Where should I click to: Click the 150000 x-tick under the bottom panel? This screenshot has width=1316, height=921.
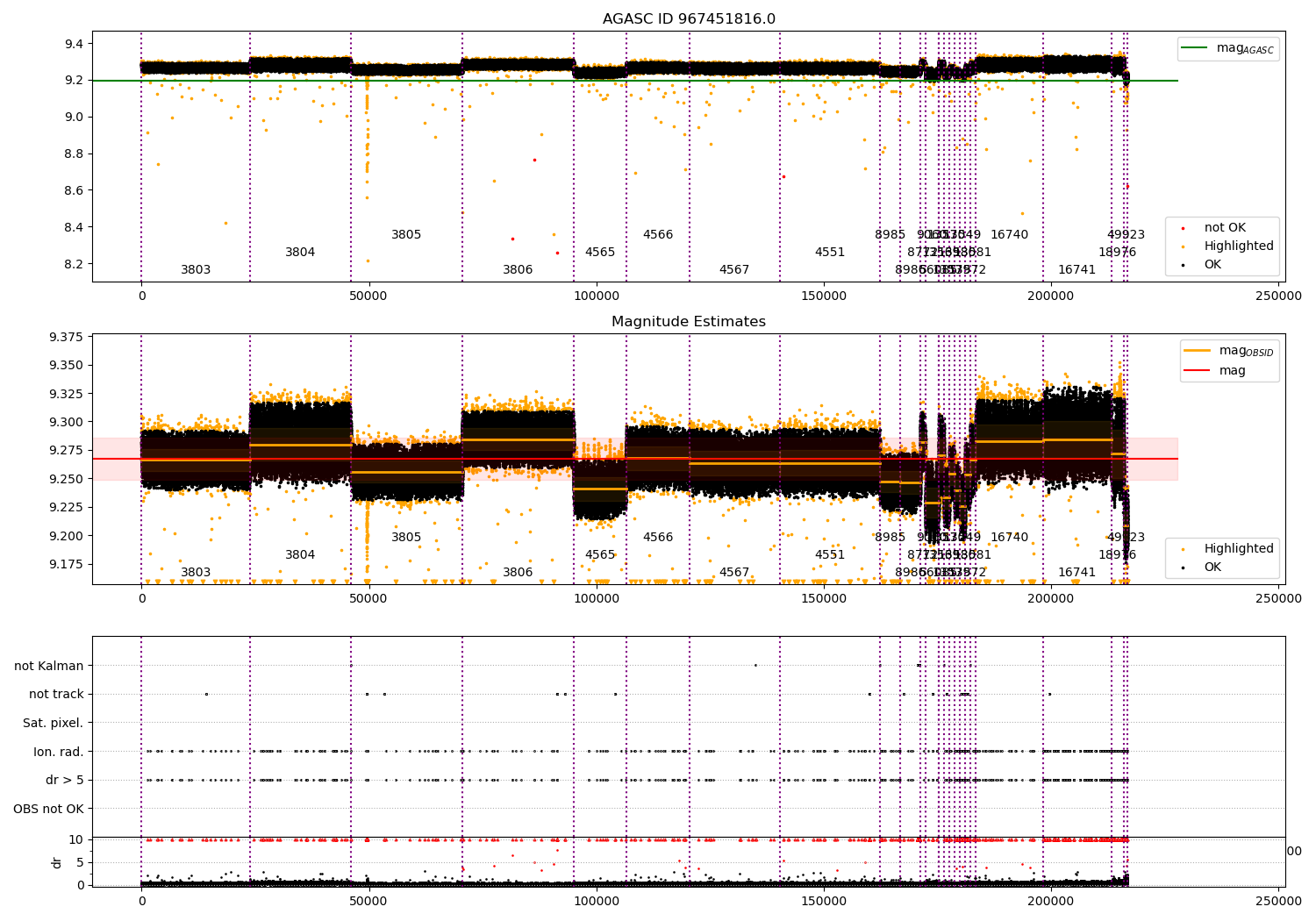coord(824,902)
